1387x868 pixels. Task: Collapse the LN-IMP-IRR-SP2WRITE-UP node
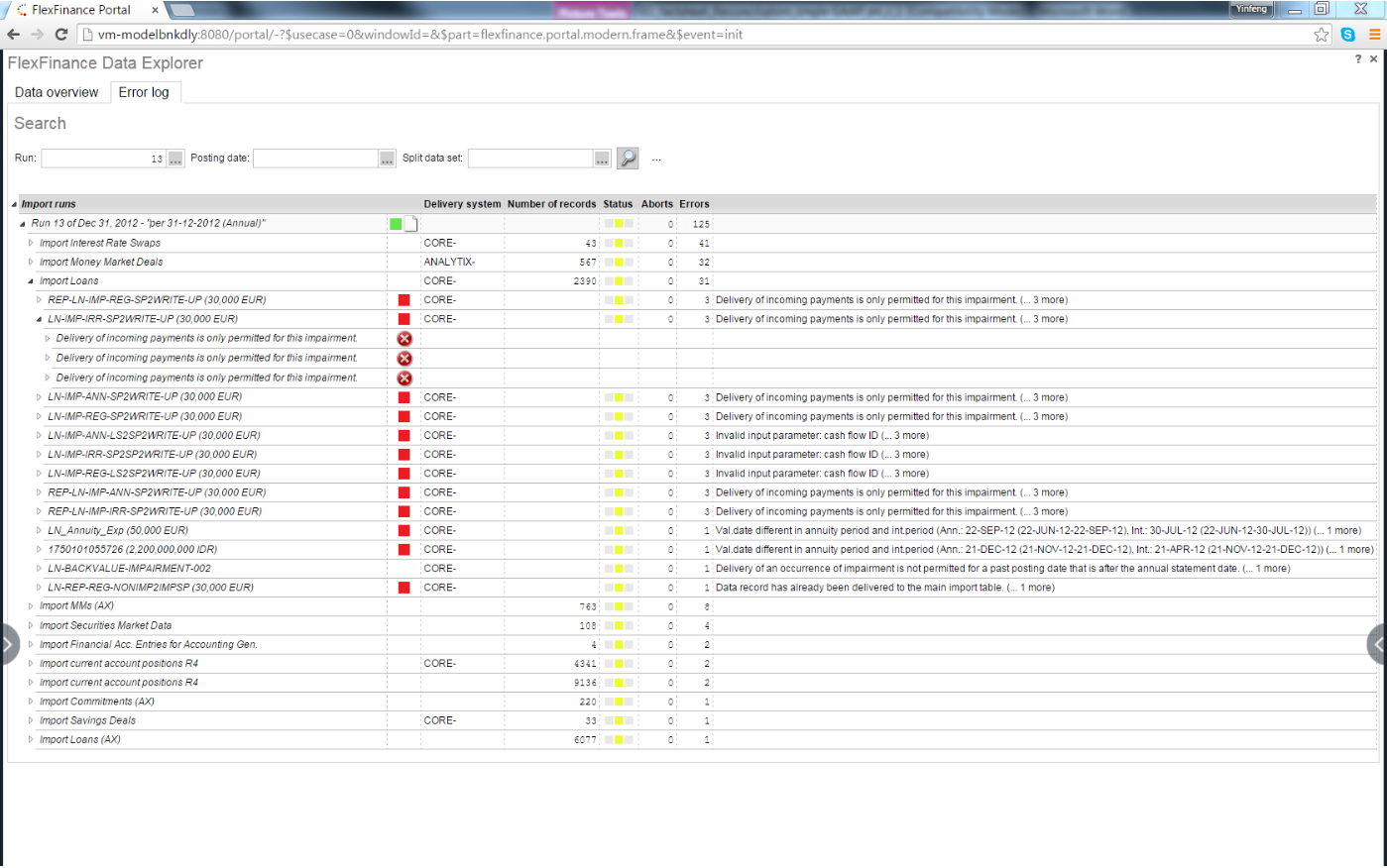(40, 319)
